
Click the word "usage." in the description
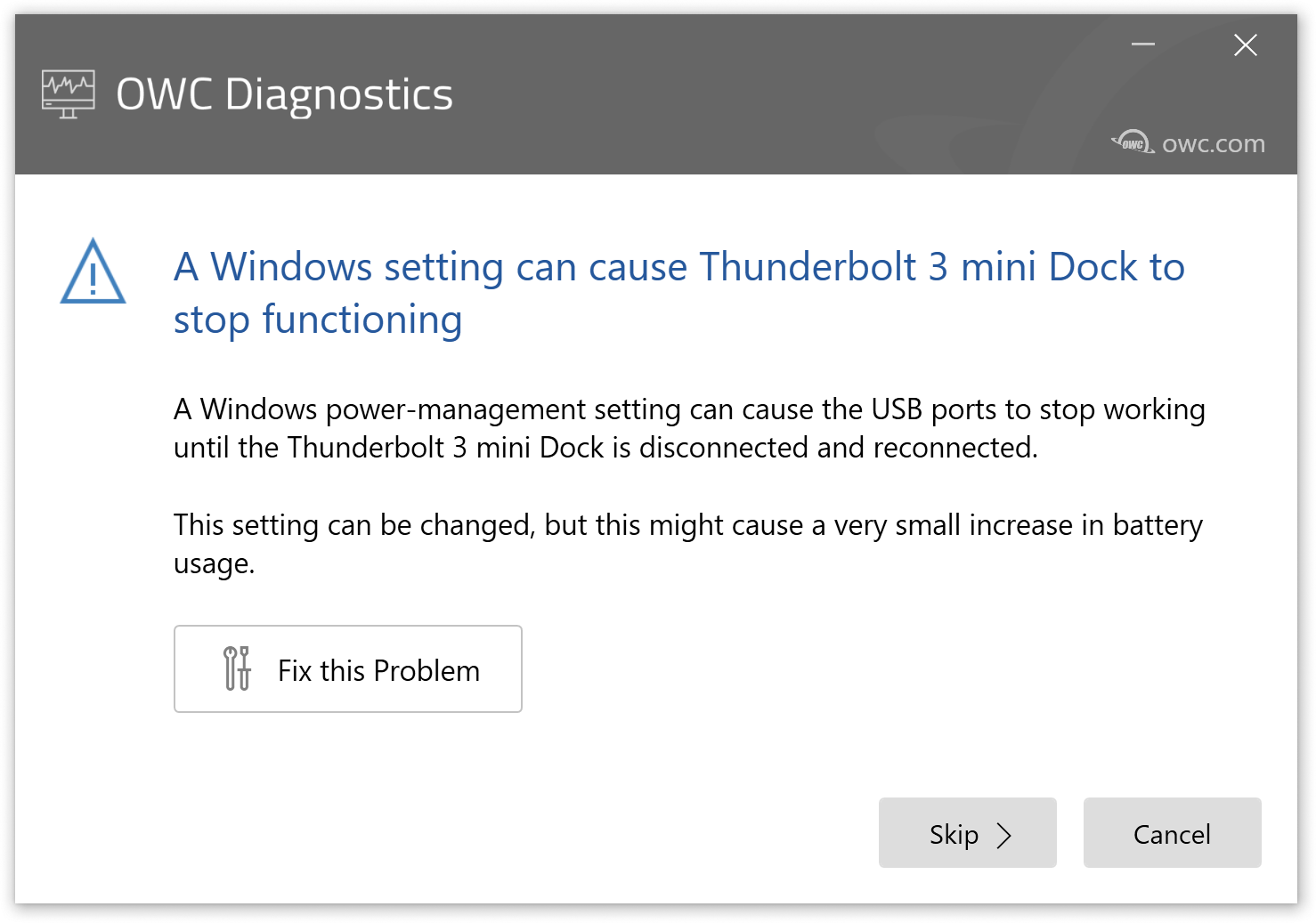[x=214, y=563]
